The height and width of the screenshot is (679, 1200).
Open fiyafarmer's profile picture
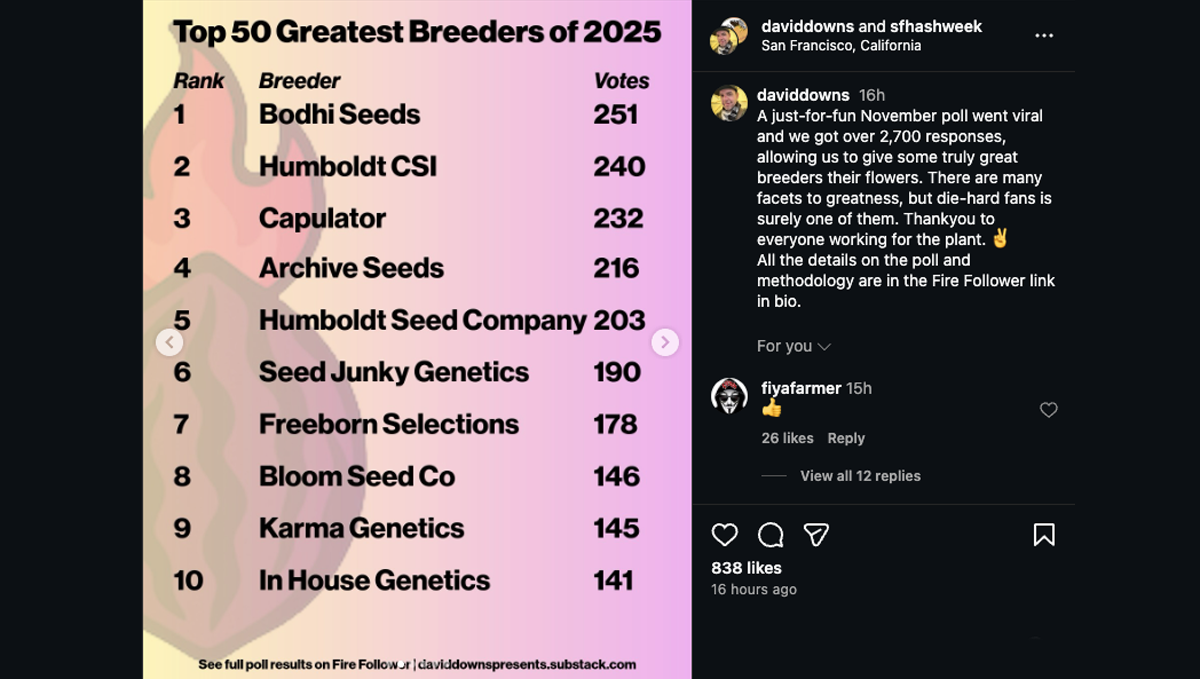coord(729,397)
